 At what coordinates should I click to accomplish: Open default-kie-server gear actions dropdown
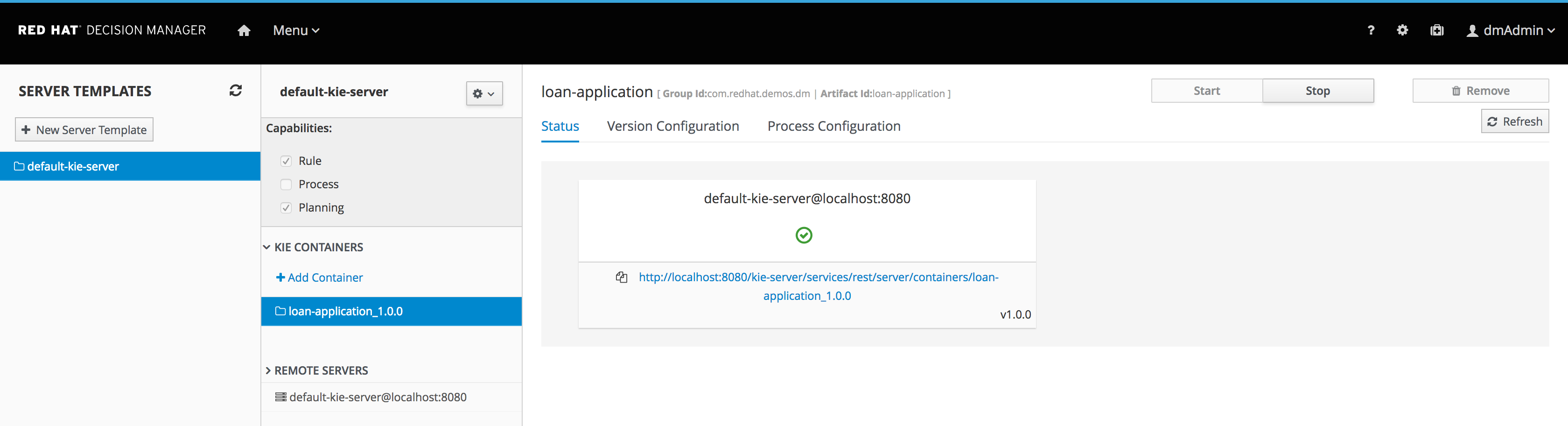tap(484, 94)
